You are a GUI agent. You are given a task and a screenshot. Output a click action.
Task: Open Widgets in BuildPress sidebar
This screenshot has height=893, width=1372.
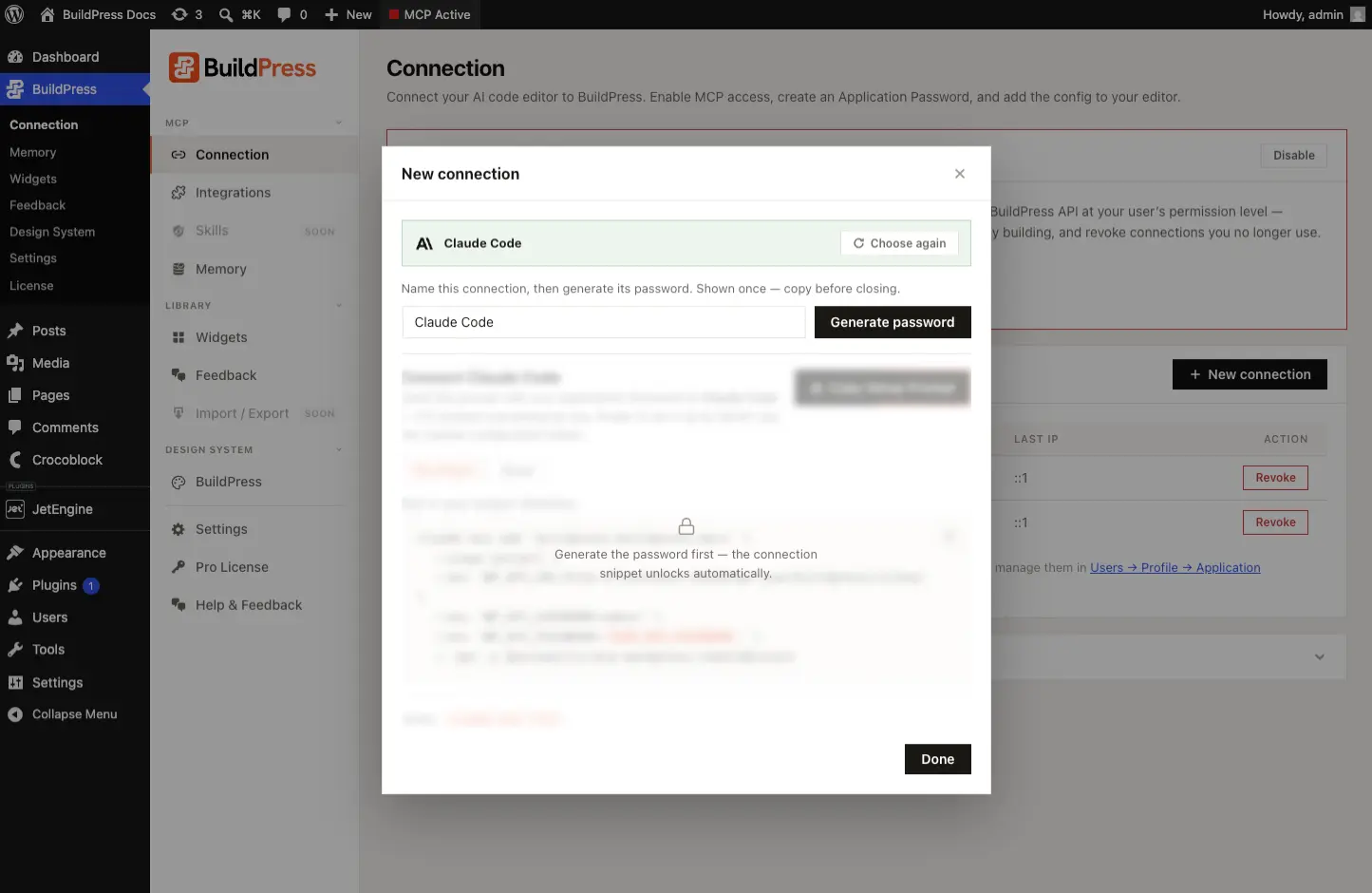254,337
